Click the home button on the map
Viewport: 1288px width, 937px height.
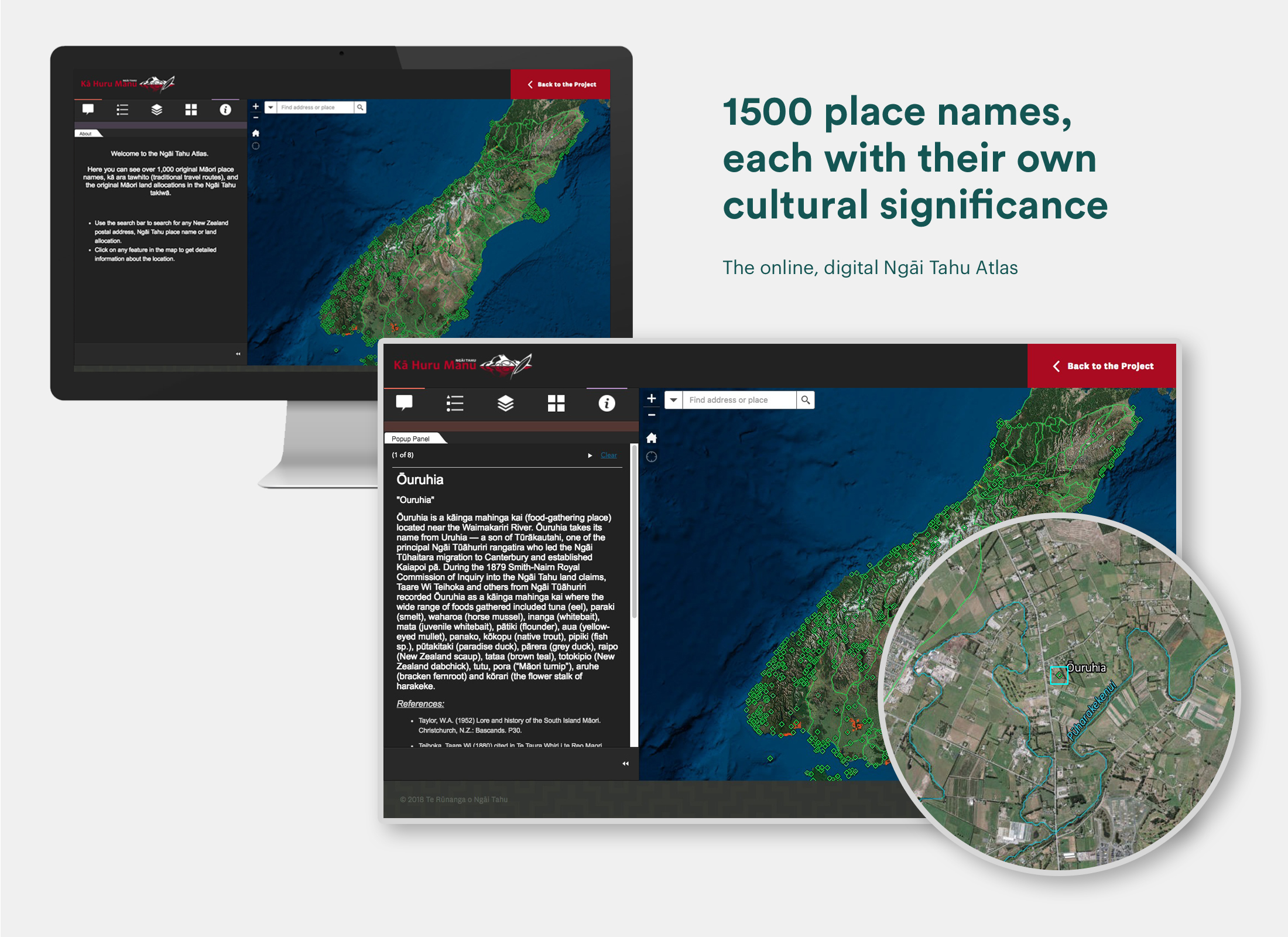652,438
